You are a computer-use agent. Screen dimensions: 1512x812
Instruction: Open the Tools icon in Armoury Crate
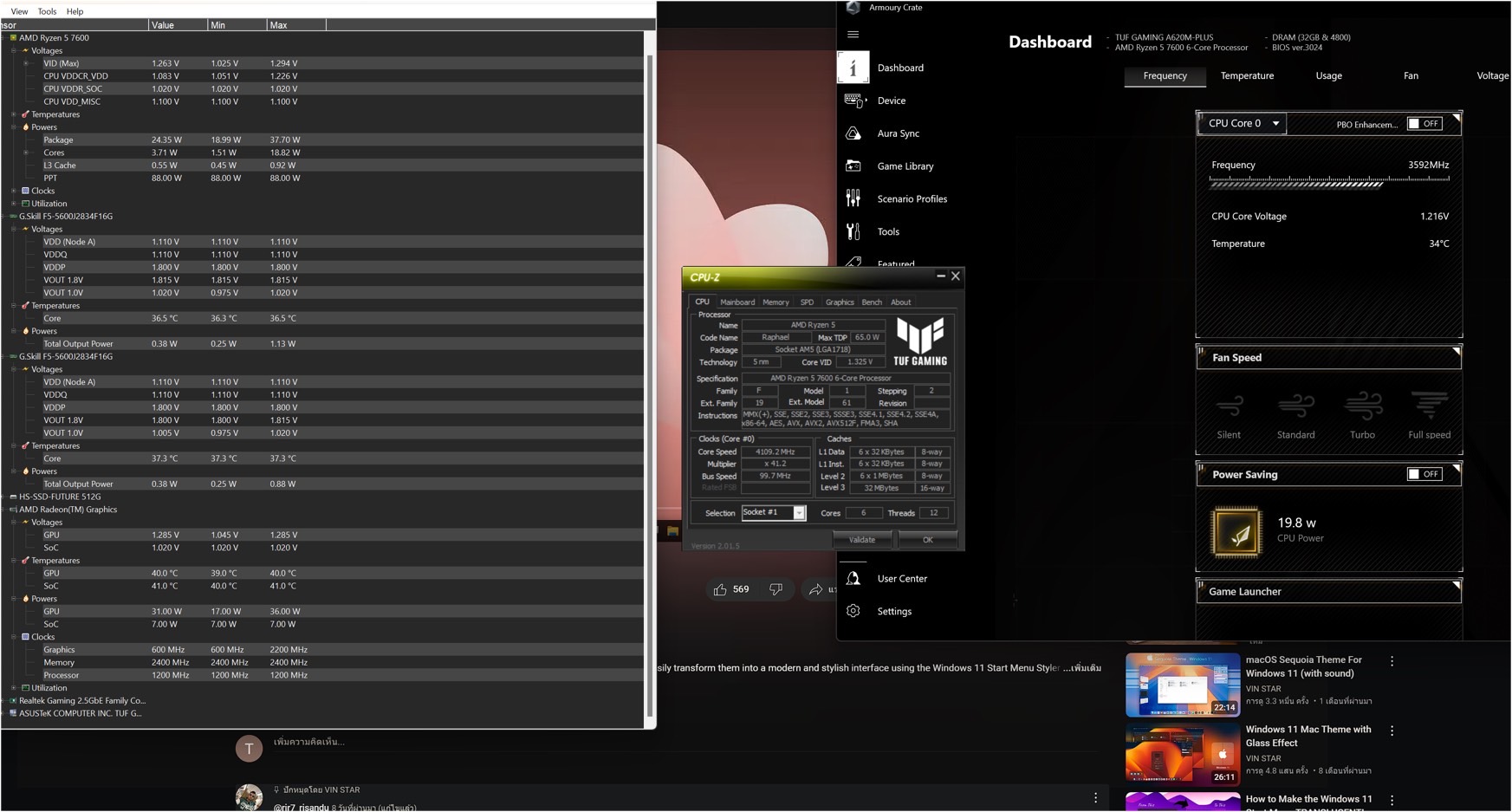[x=853, y=231]
